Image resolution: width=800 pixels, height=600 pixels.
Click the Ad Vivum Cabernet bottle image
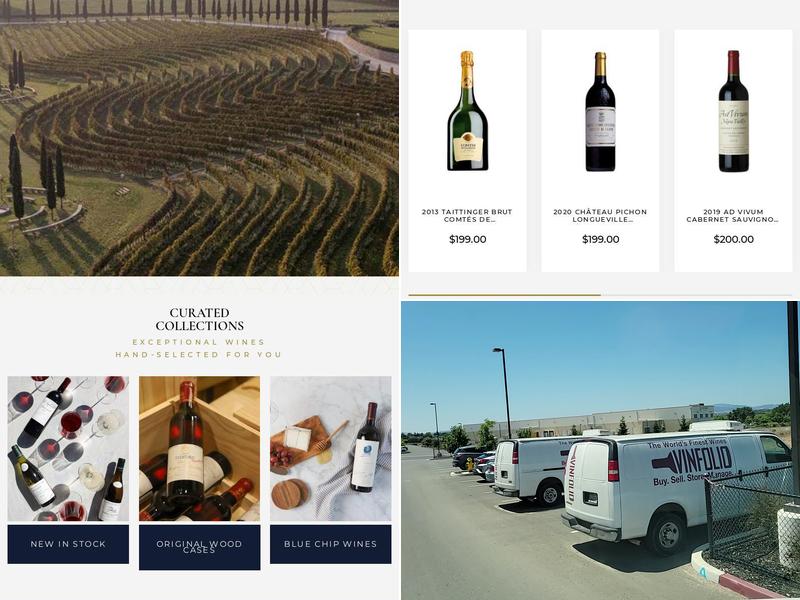[x=734, y=111]
